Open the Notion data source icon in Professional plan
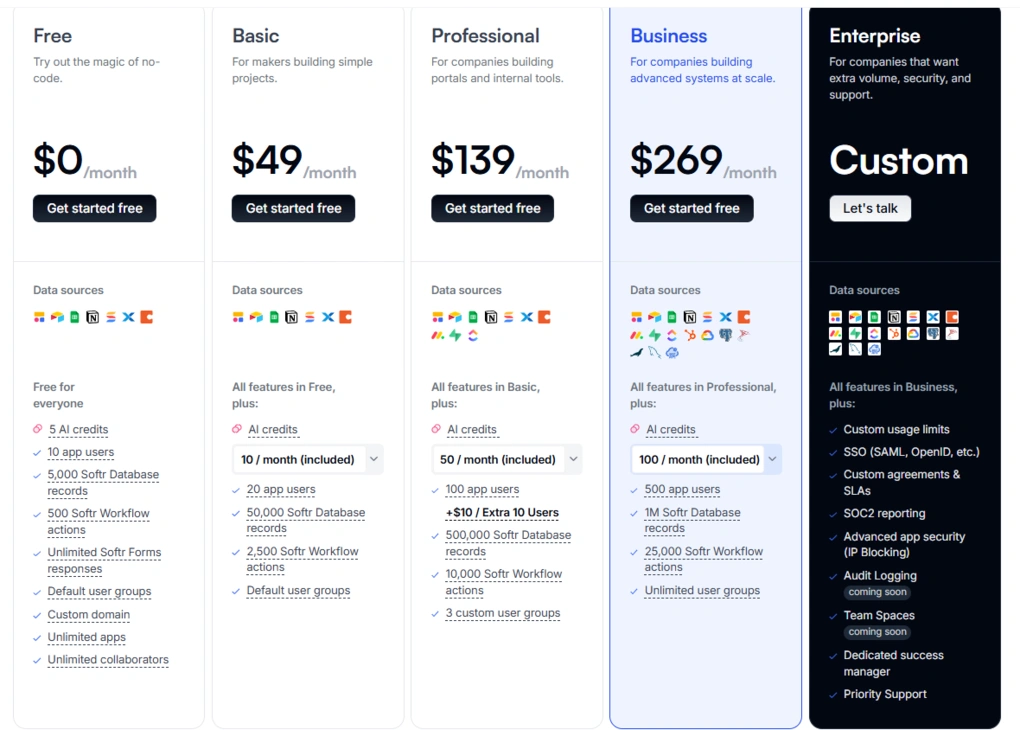This screenshot has width=1020, height=730. 492,316
